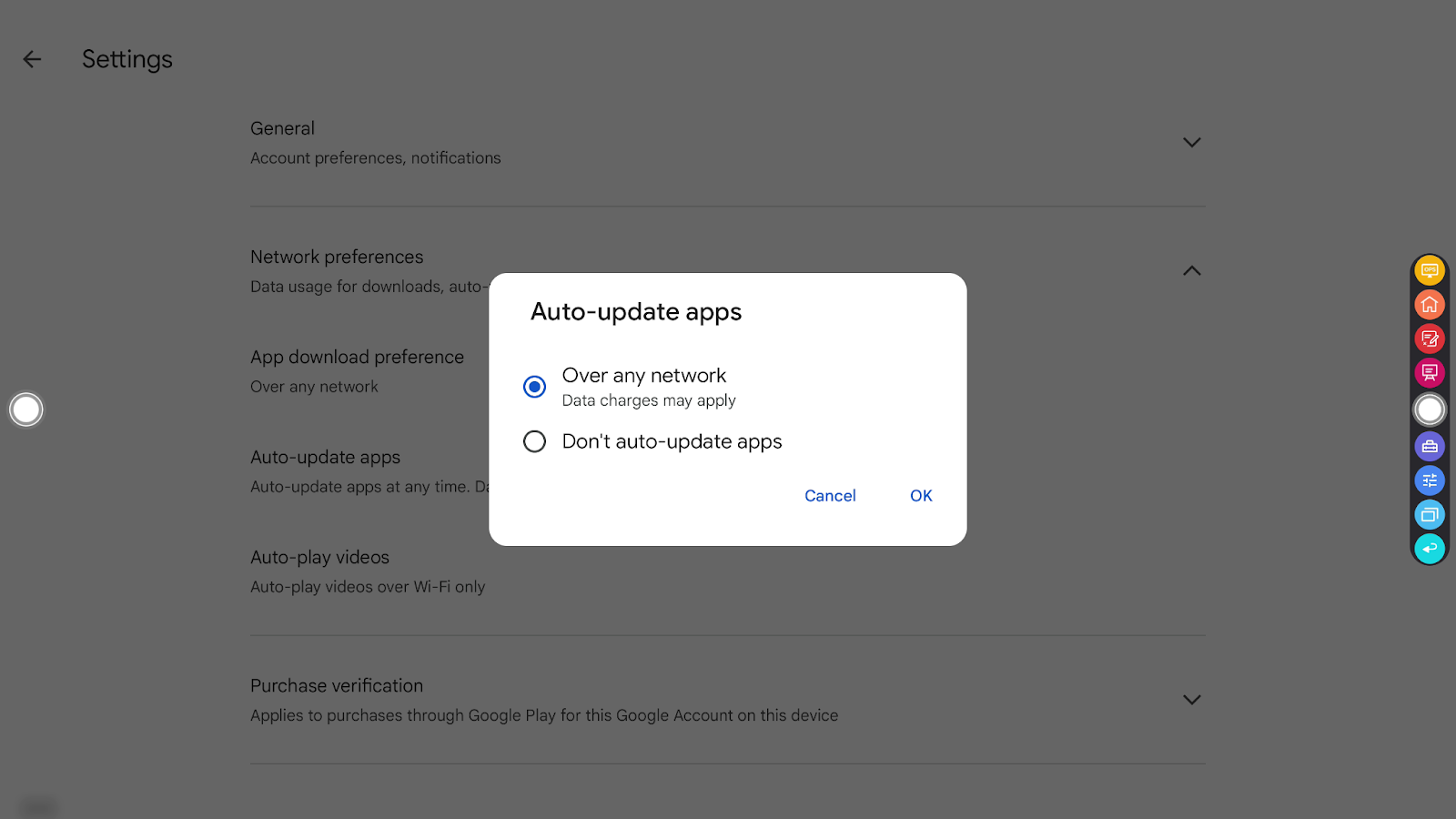This screenshot has width=1456, height=819.
Task: Open the blue sliders adjustment icon
Action: coord(1430,480)
